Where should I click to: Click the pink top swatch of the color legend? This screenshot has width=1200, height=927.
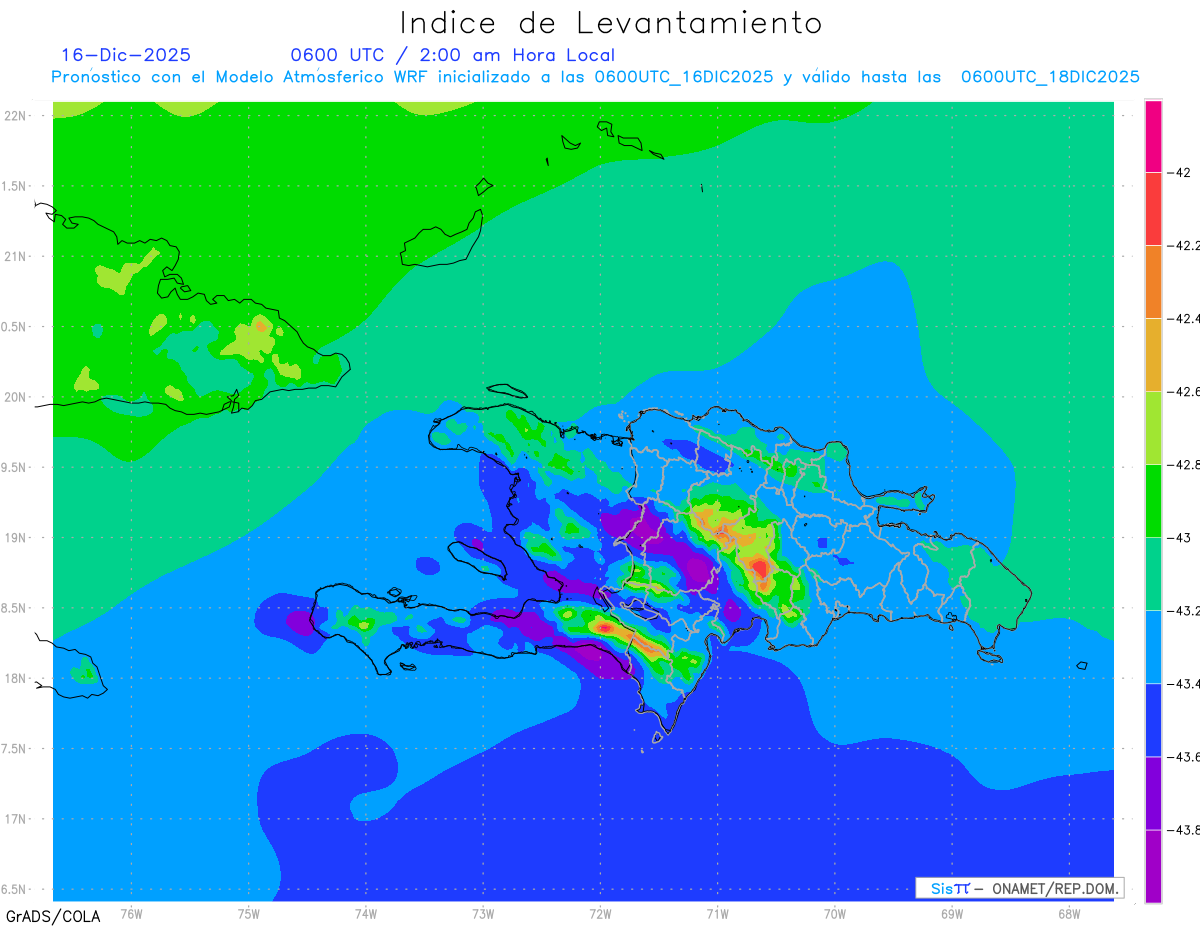[x=1153, y=136]
